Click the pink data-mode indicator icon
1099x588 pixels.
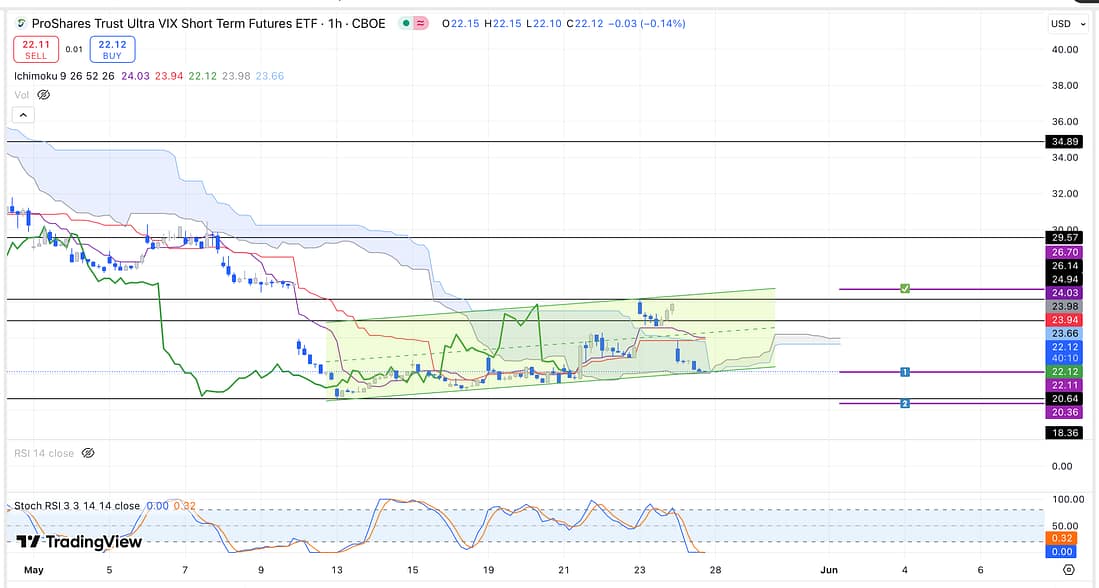click(421, 23)
